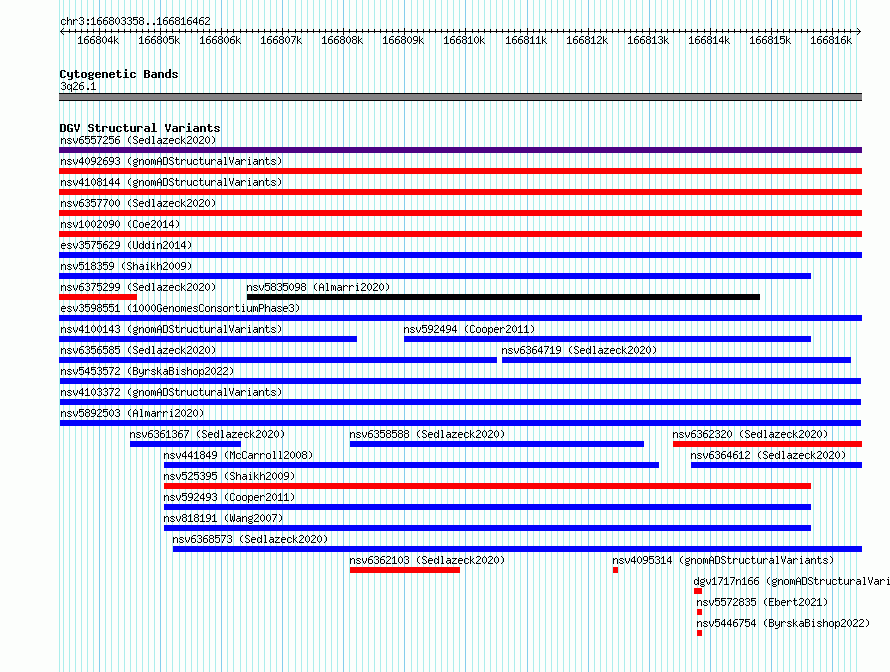Image resolution: width=890 pixels, height=672 pixels.
Task: Click the Cytogenetic Bands track title
Action: pyautogui.click(x=119, y=74)
